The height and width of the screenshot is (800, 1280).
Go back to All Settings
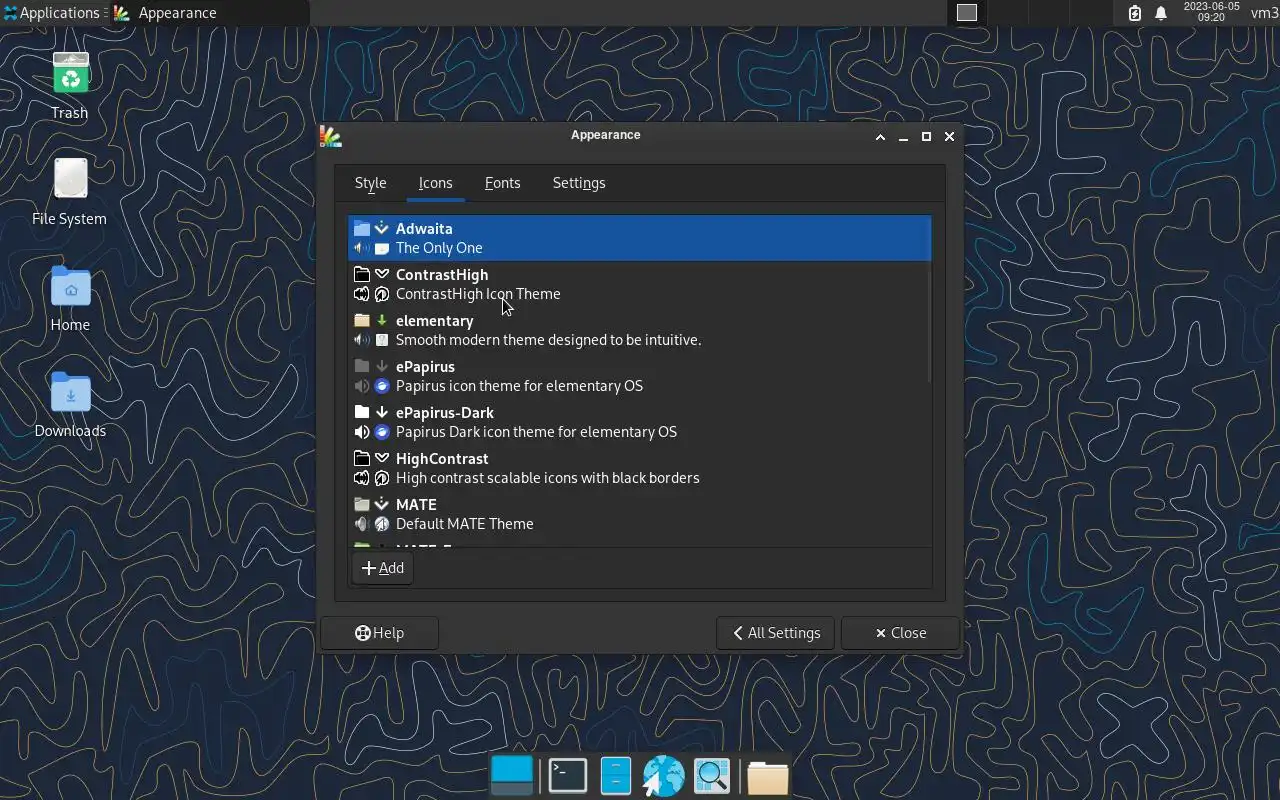click(x=775, y=633)
